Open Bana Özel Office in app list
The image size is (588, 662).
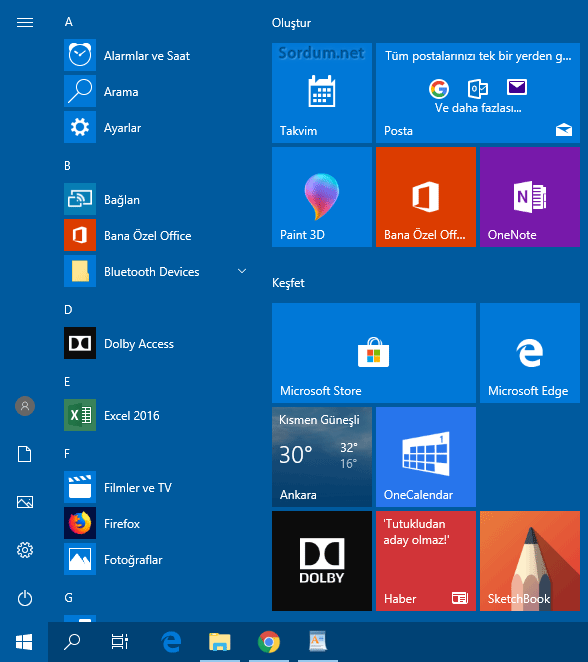pos(80,235)
